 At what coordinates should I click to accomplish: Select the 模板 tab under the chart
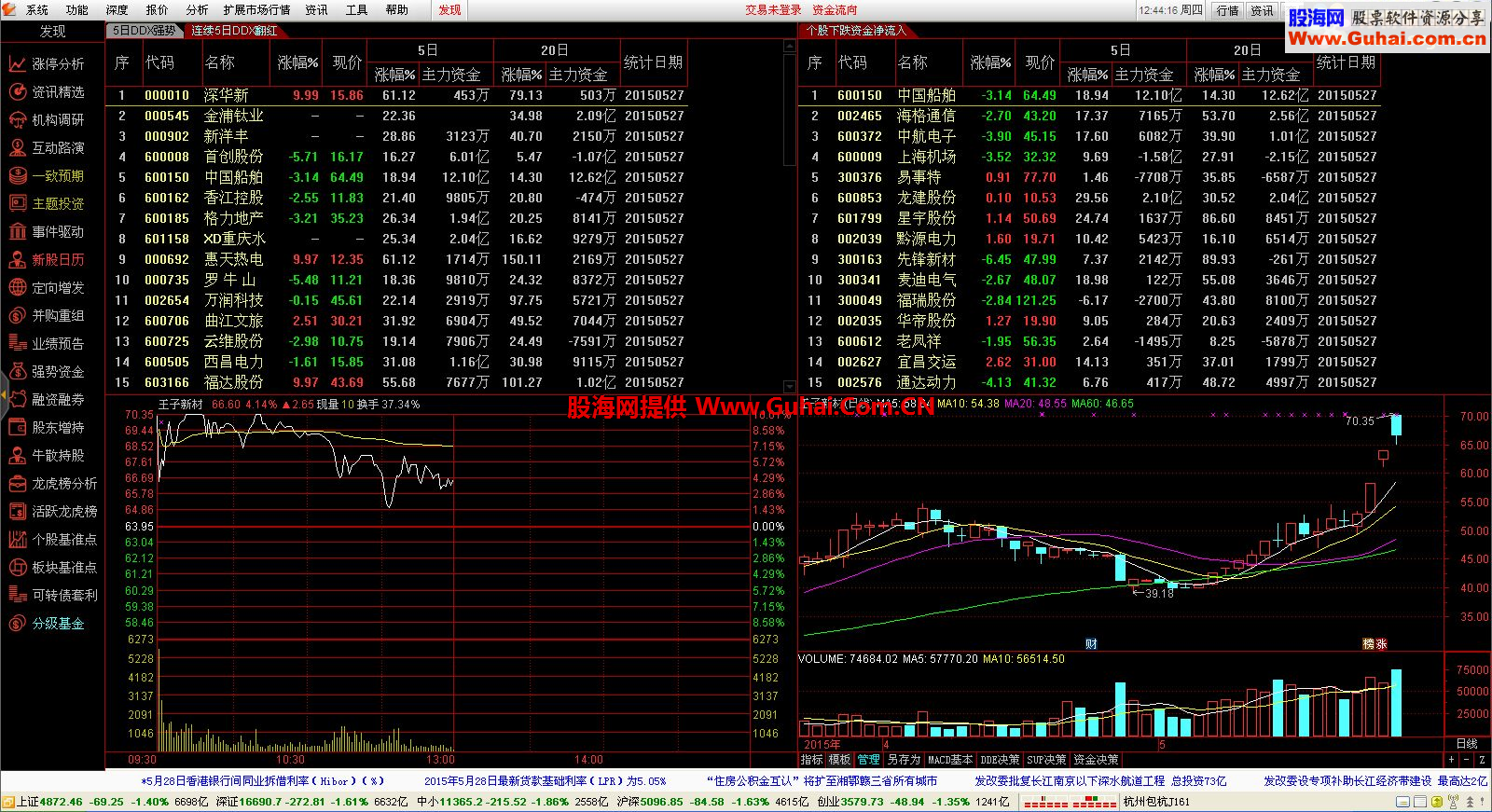[x=839, y=760]
